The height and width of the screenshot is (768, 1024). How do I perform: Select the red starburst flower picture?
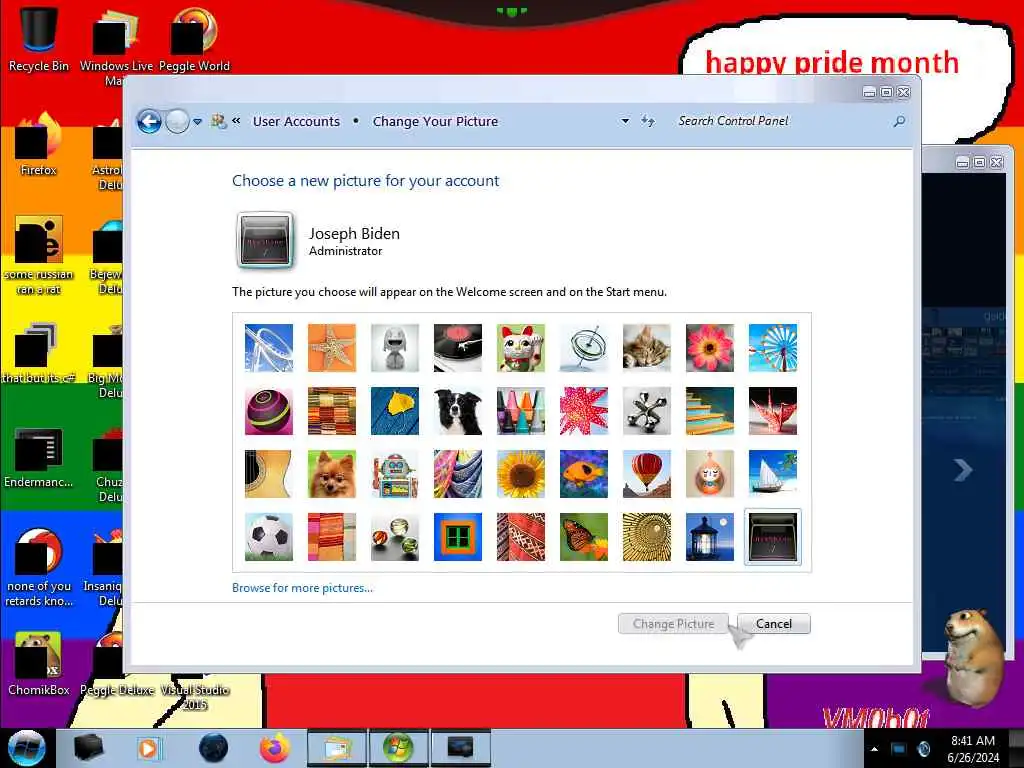pos(584,411)
